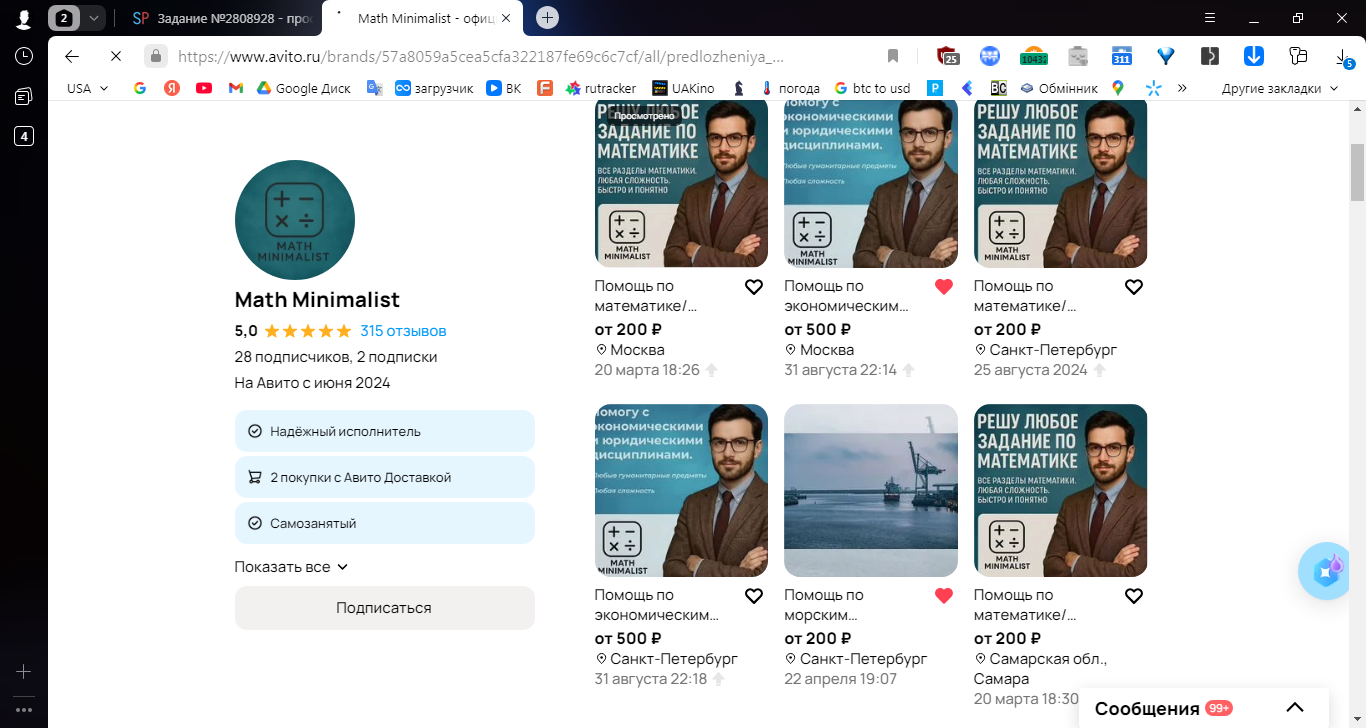Image resolution: width=1366 pixels, height=728 pixels.
Task: Open the '315 отзывов' reviews link
Action: tap(403, 331)
